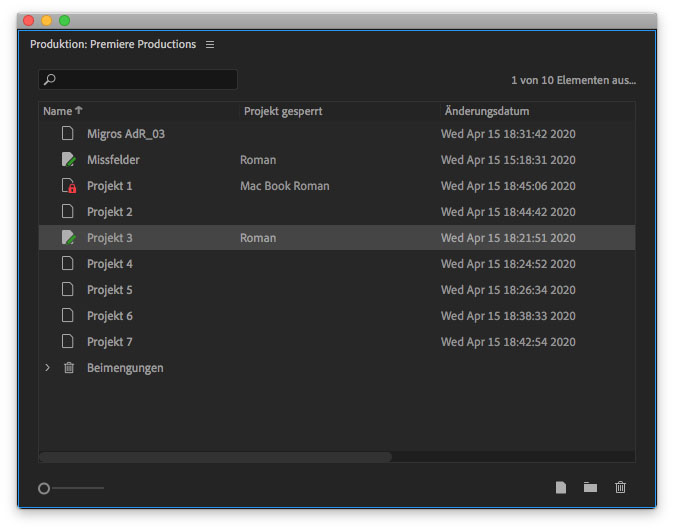Sort by the Name column header
This screenshot has height=530, width=674.
point(58,111)
